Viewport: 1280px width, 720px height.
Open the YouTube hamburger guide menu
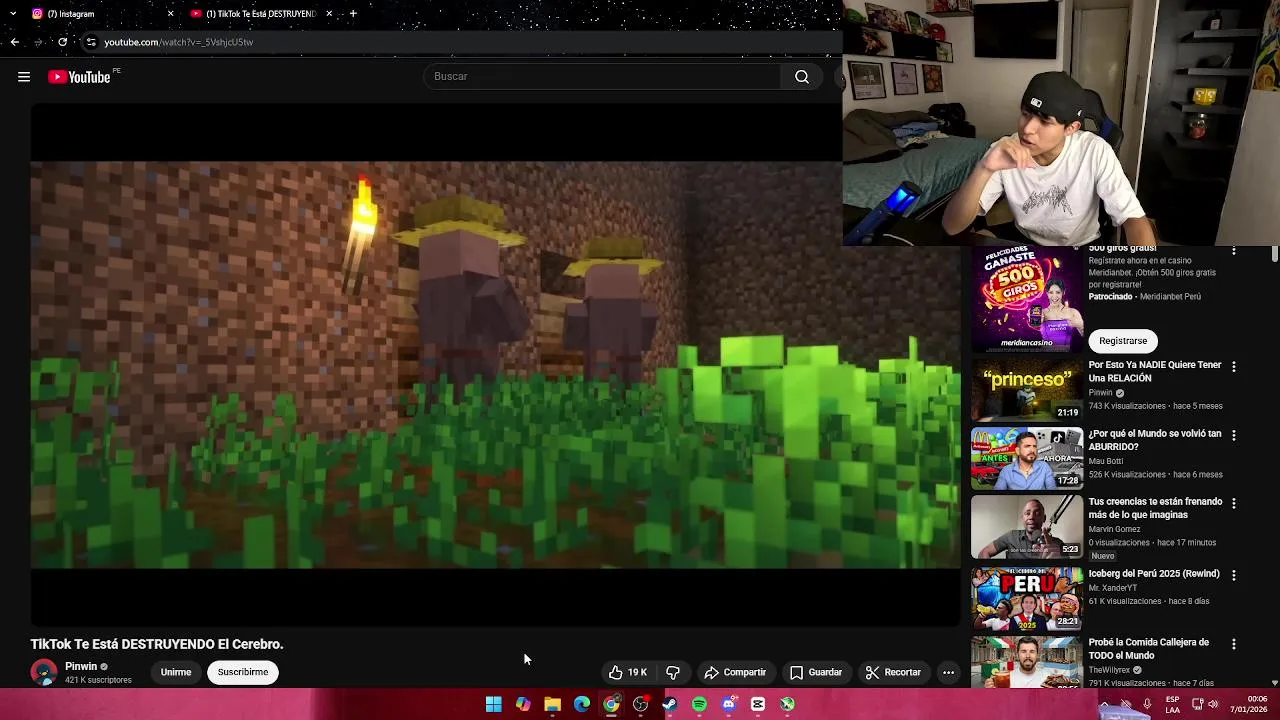pyautogui.click(x=24, y=77)
